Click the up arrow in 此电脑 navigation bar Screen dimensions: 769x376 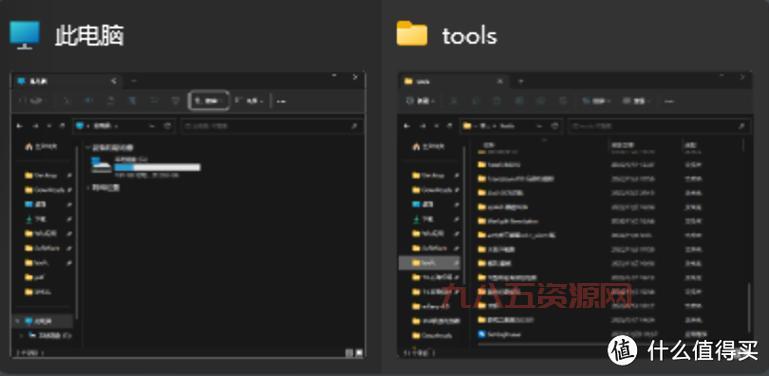click(x=62, y=126)
